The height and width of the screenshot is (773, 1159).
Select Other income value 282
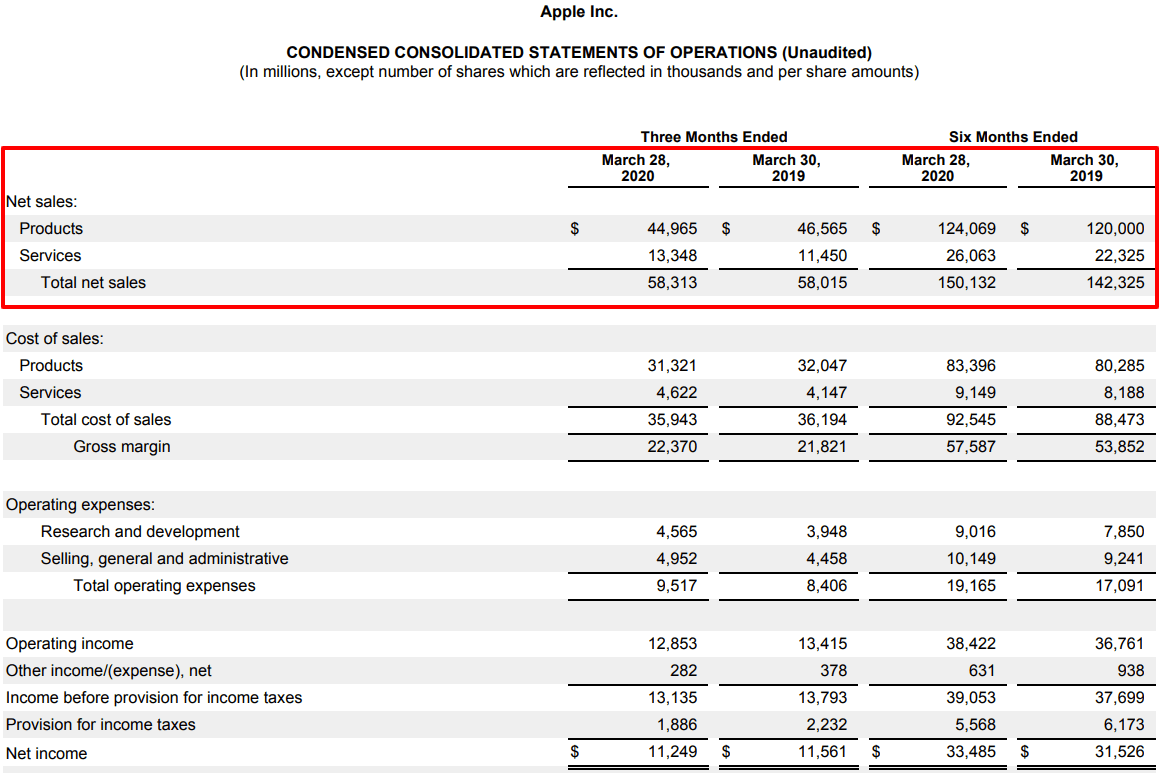click(x=683, y=671)
